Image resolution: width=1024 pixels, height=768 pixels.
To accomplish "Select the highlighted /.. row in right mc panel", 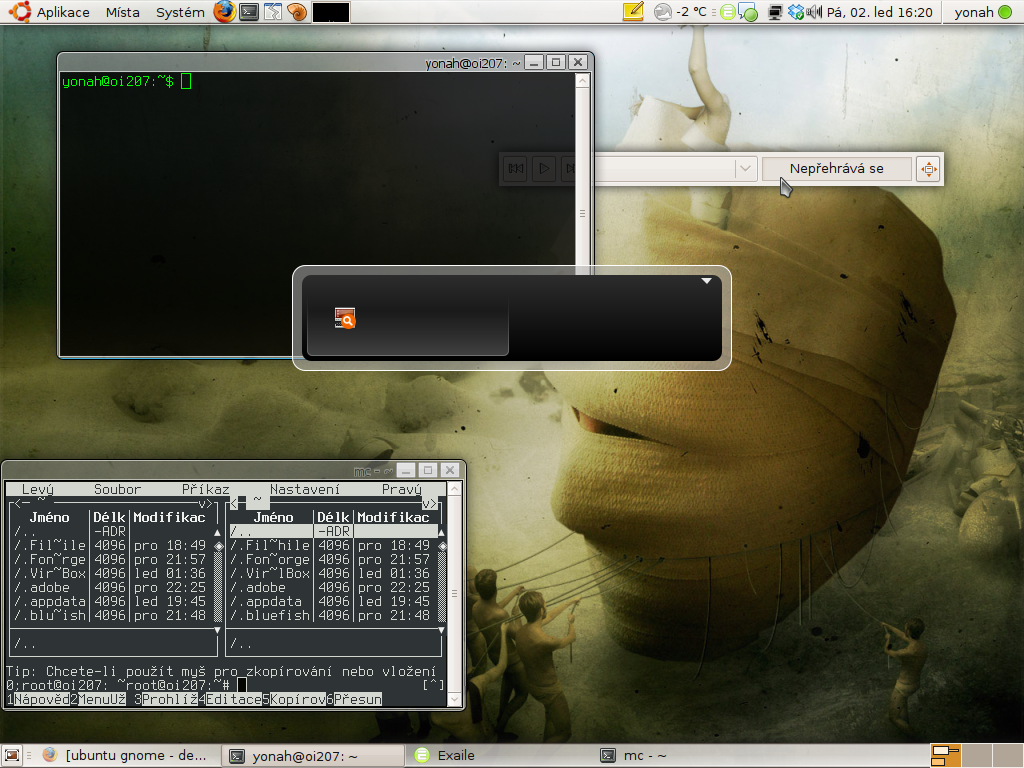I will (x=332, y=532).
